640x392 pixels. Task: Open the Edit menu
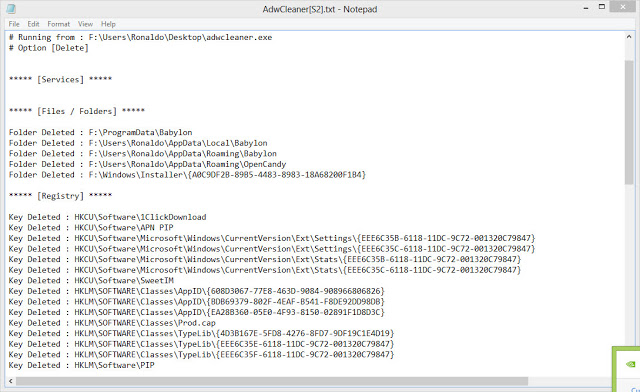click(x=33, y=24)
